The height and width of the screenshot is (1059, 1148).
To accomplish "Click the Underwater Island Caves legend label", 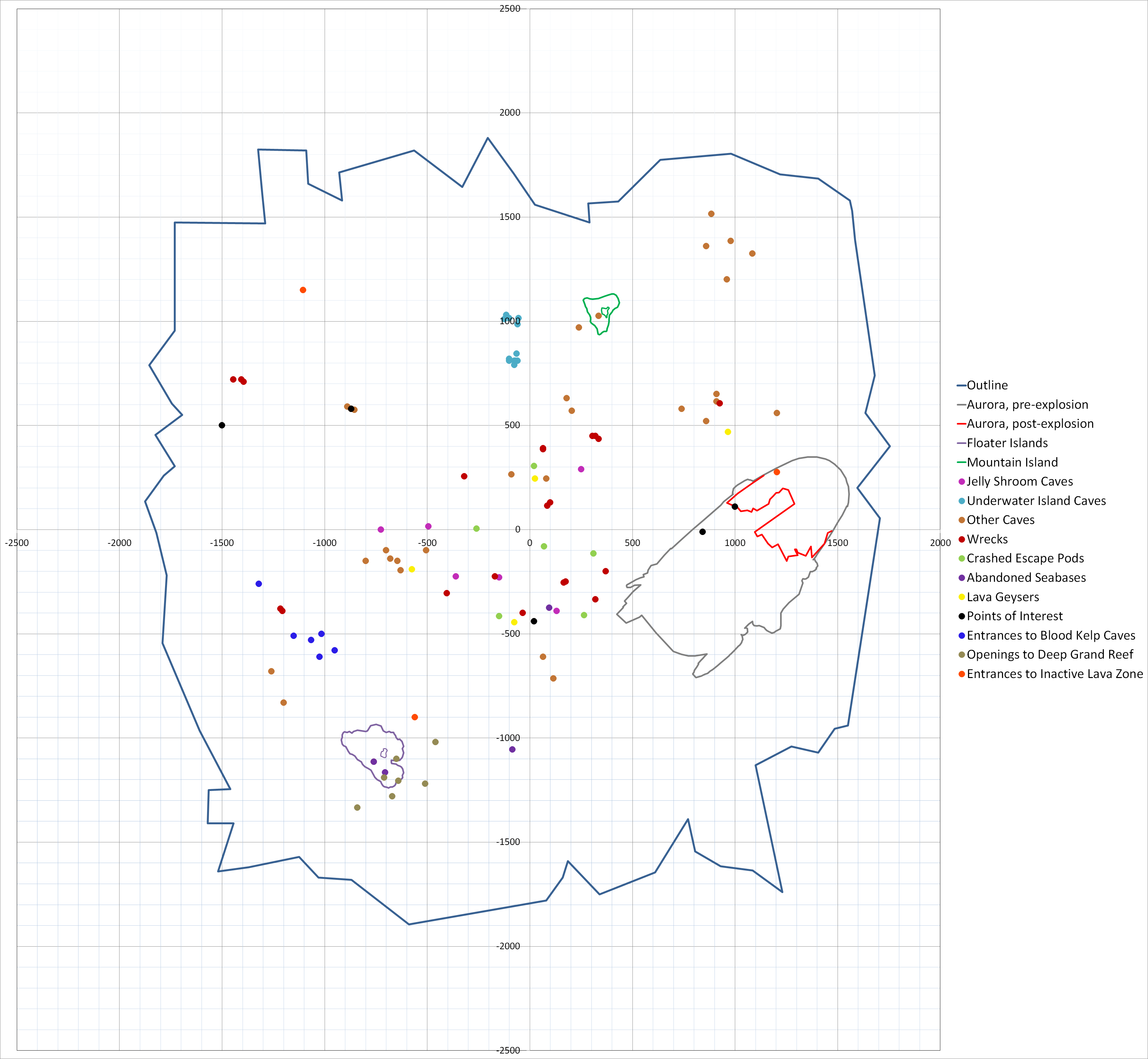I will [1036, 501].
